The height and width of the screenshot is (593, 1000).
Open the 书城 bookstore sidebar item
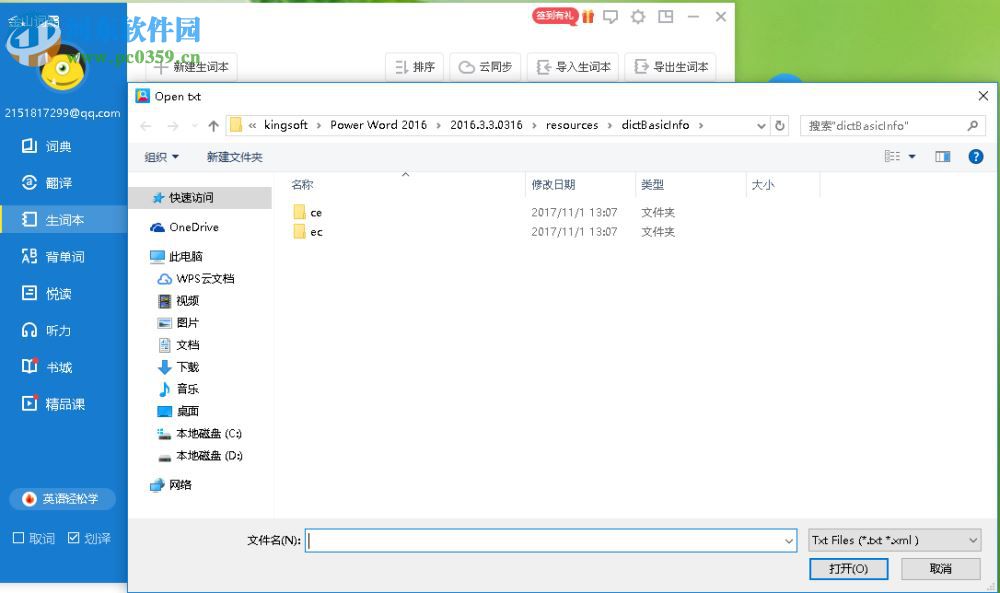(x=48, y=367)
